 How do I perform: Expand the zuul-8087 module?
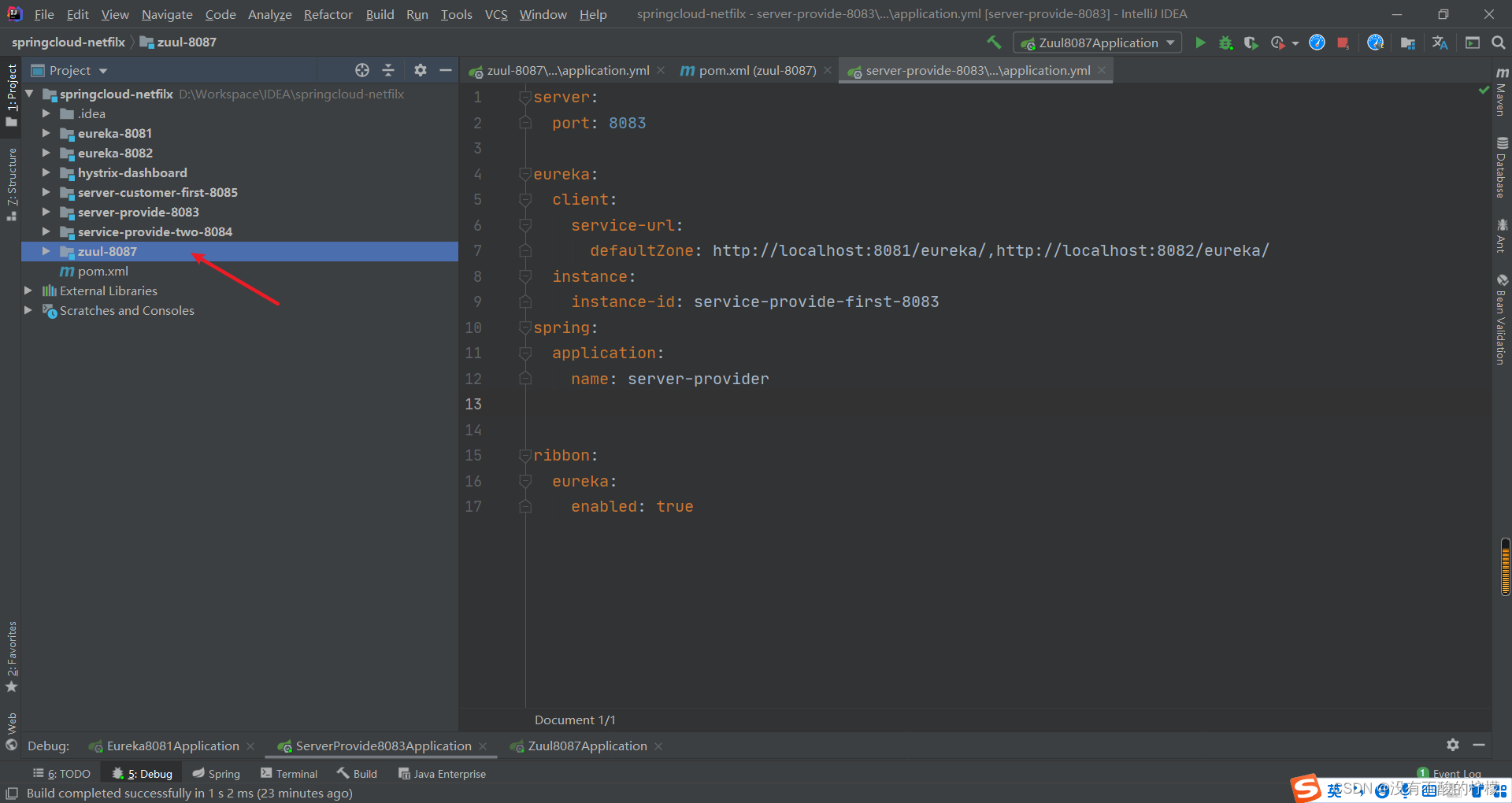[x=46, y=251]
